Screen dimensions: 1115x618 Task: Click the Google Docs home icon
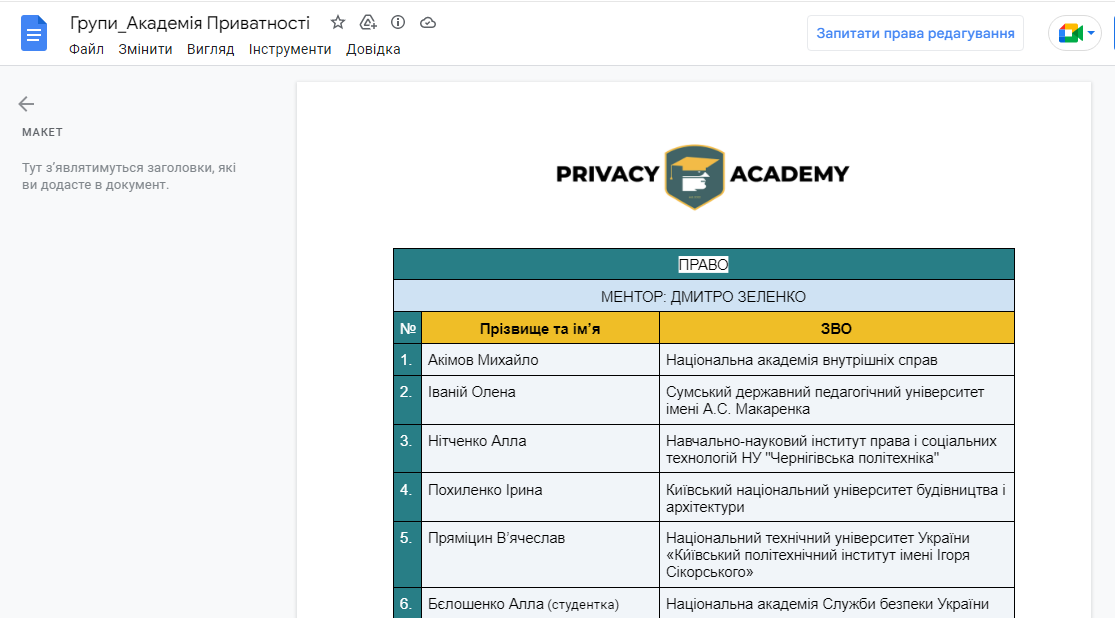click(x=34, y=34)
